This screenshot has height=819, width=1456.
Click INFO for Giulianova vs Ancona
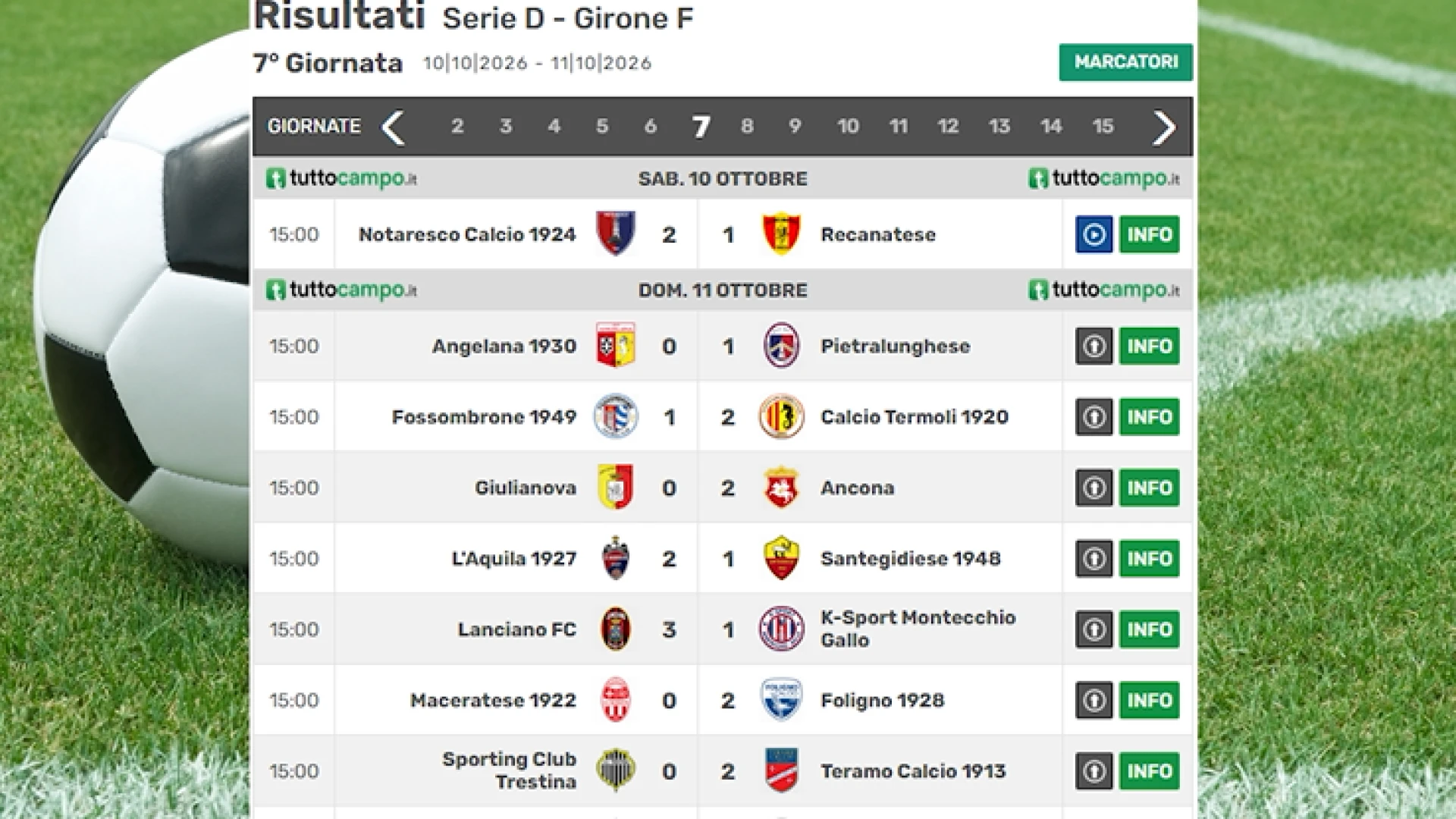(x=1150, y=488)
